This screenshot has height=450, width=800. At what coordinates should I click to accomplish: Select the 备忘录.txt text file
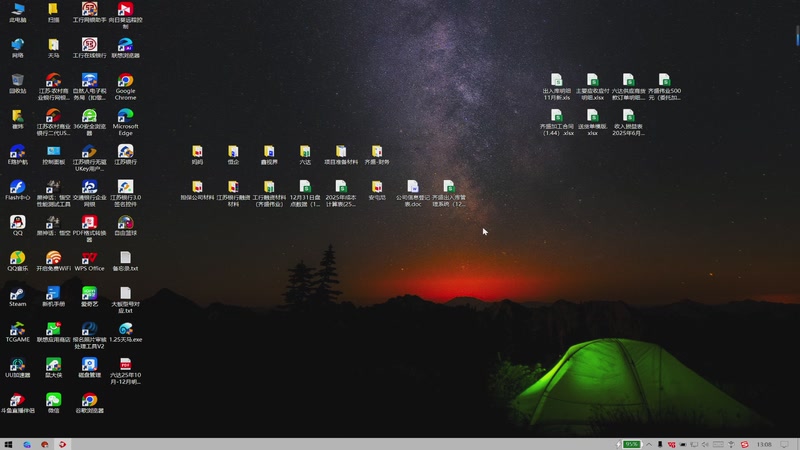tap(125, 261)
